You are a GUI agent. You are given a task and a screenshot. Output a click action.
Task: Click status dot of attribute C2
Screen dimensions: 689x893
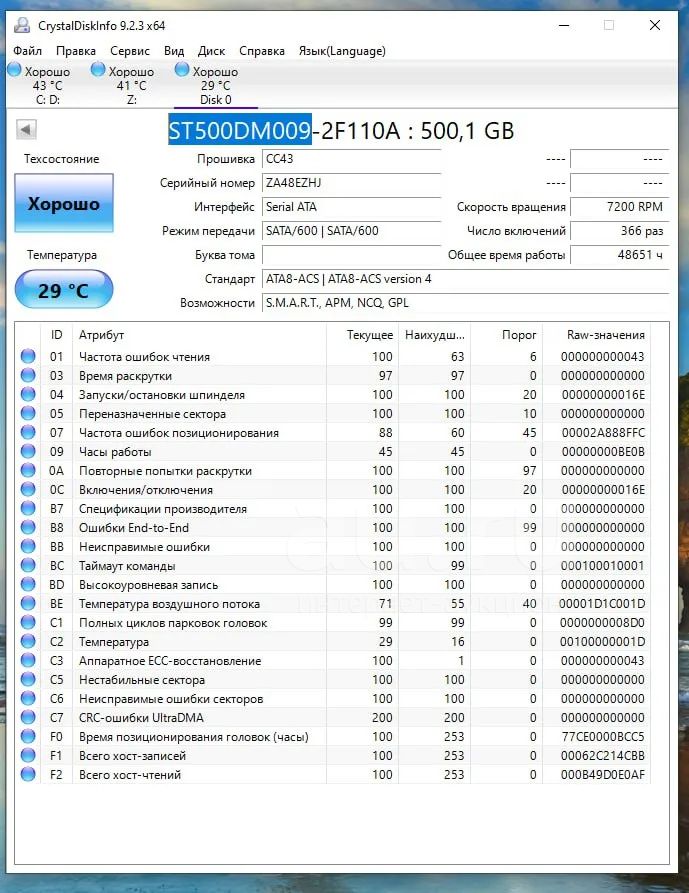coord(28,641)
